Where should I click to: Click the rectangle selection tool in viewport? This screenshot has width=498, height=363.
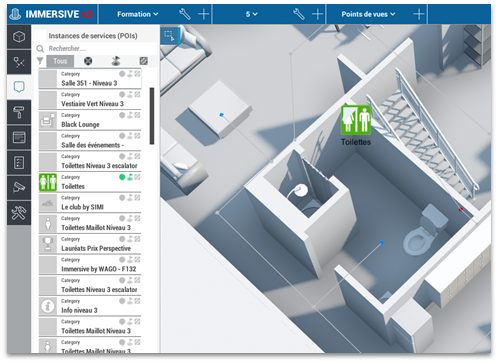[x=170, y=36]
